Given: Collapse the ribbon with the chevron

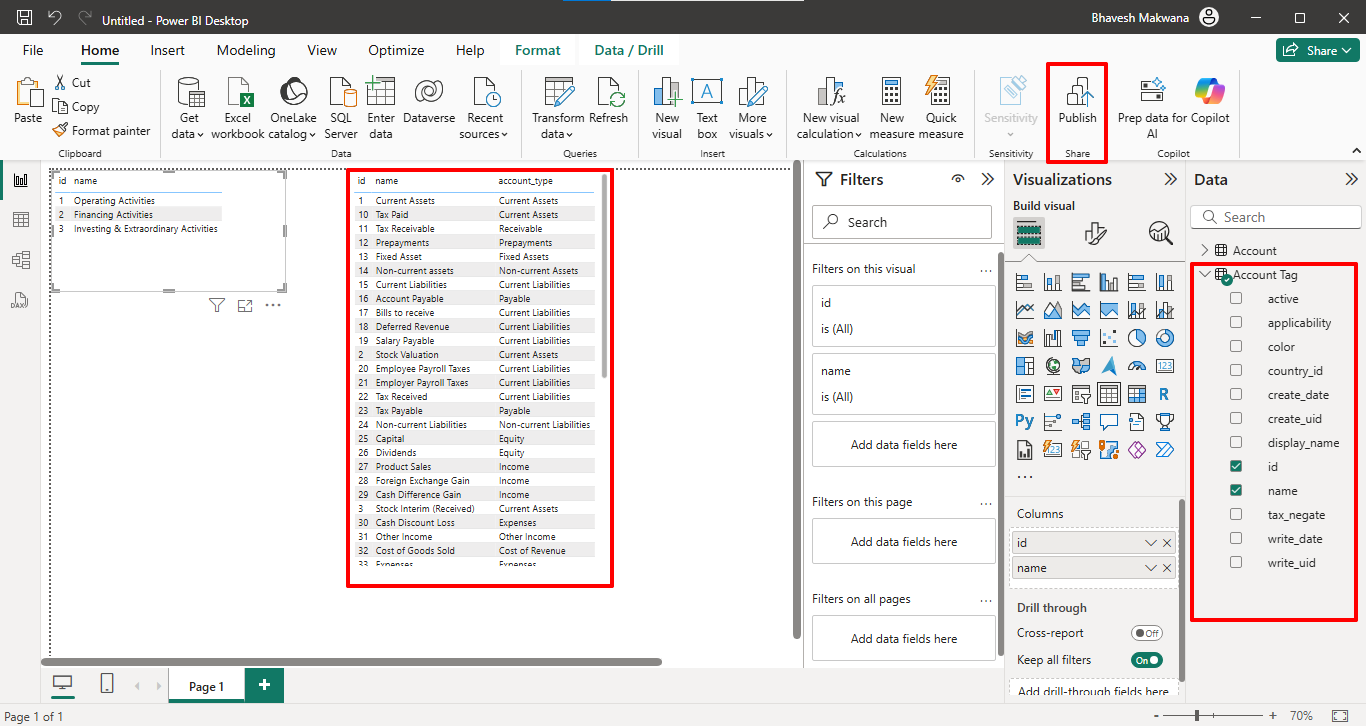Looking at the screenshot, I should point(1356,152).
